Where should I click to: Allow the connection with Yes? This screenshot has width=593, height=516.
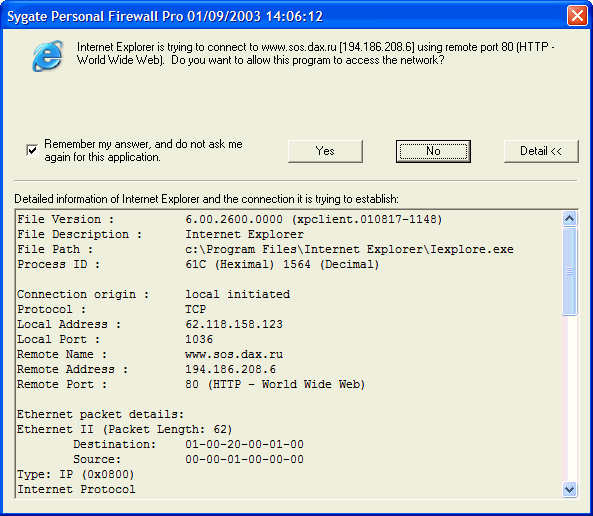coord(325,151)
